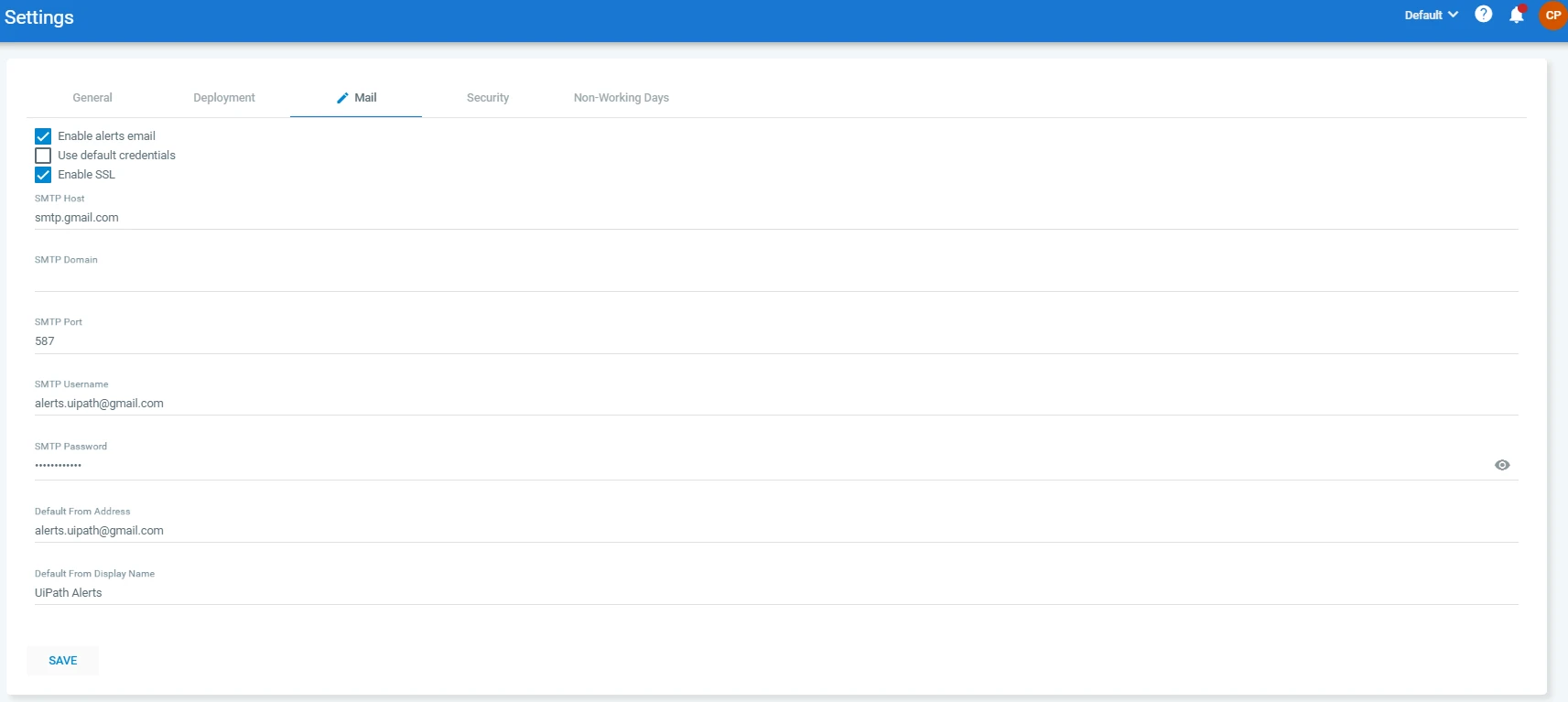Open the CP user avatar menu
1568x702 pixels.
tap(1552, 15)
